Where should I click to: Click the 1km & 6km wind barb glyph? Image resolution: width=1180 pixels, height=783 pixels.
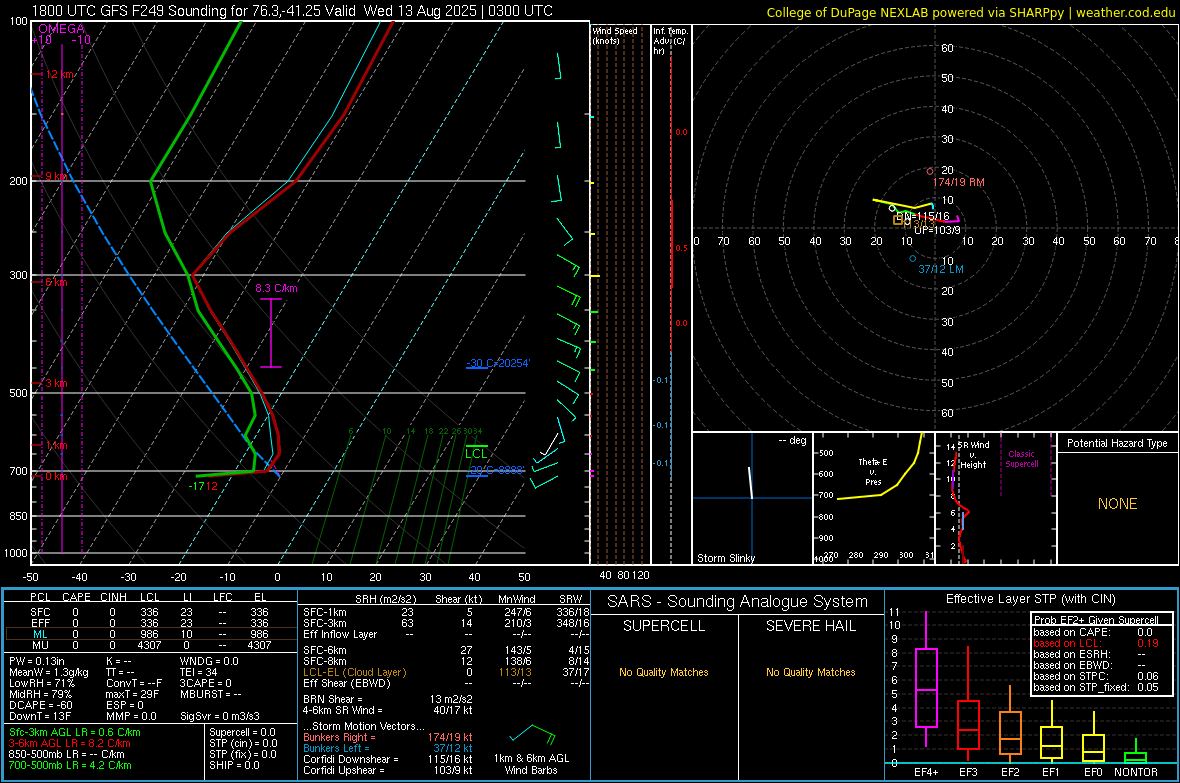(x=532, y=733)
